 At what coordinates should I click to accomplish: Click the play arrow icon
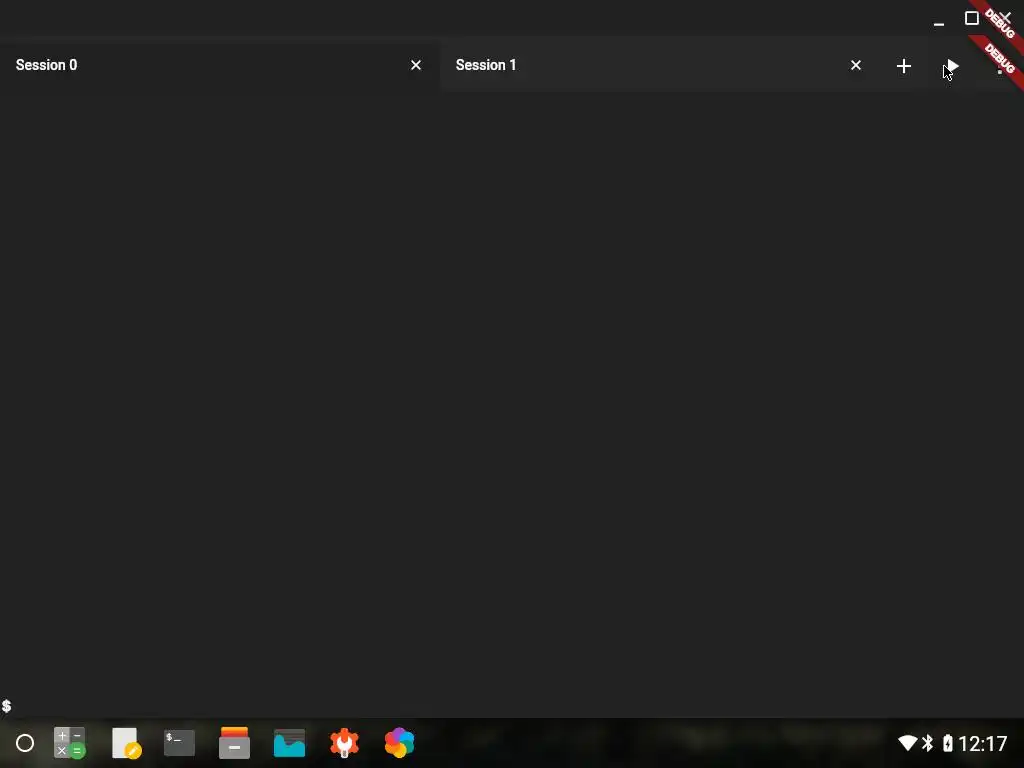point(952,65)
